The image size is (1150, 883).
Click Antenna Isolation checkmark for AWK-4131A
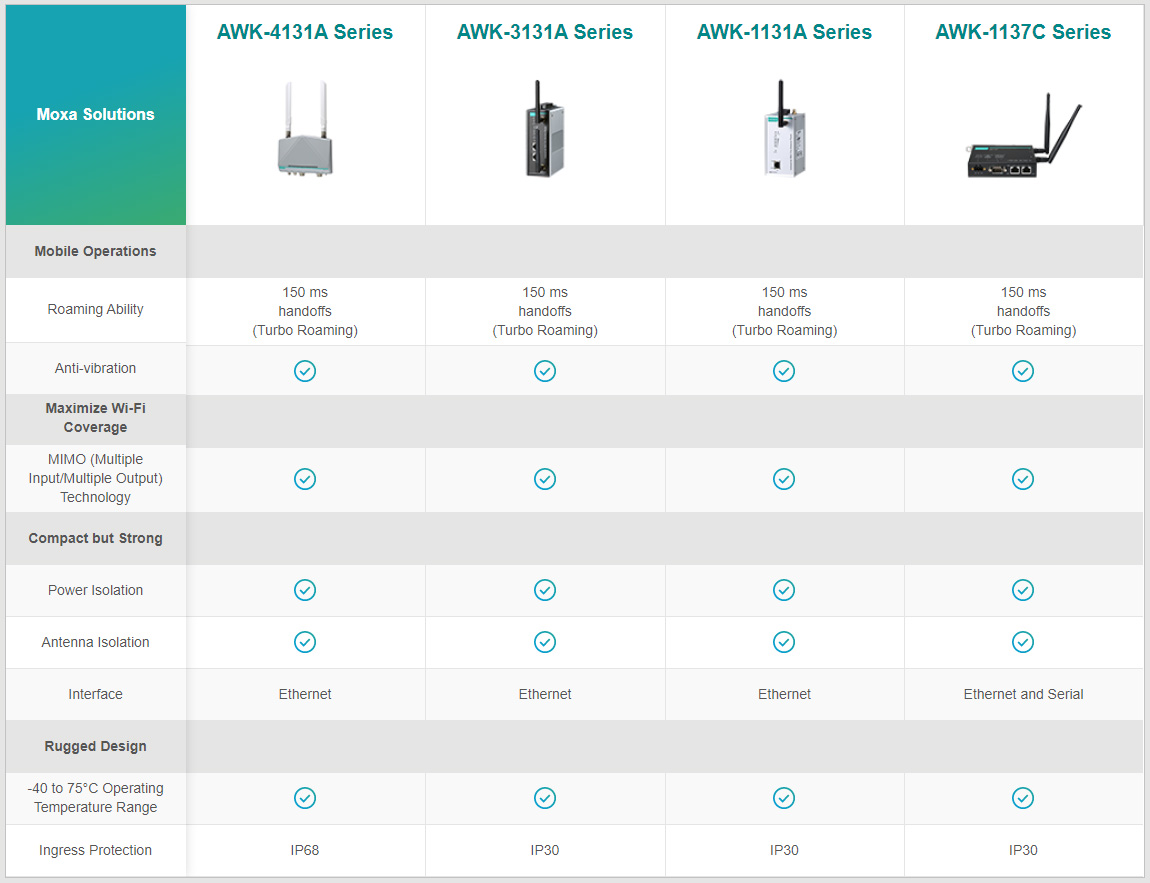click(x=305, y=642)
